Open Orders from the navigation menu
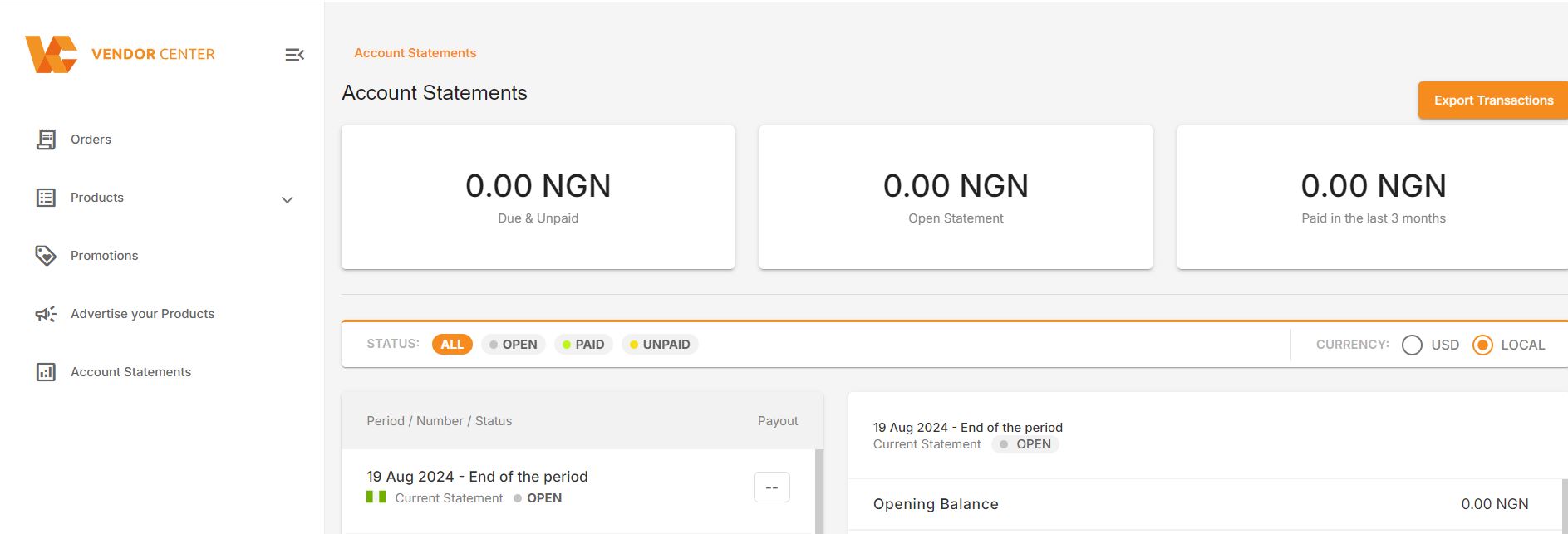The height and width of the screenshot is (534, 1568). [91, 139]
